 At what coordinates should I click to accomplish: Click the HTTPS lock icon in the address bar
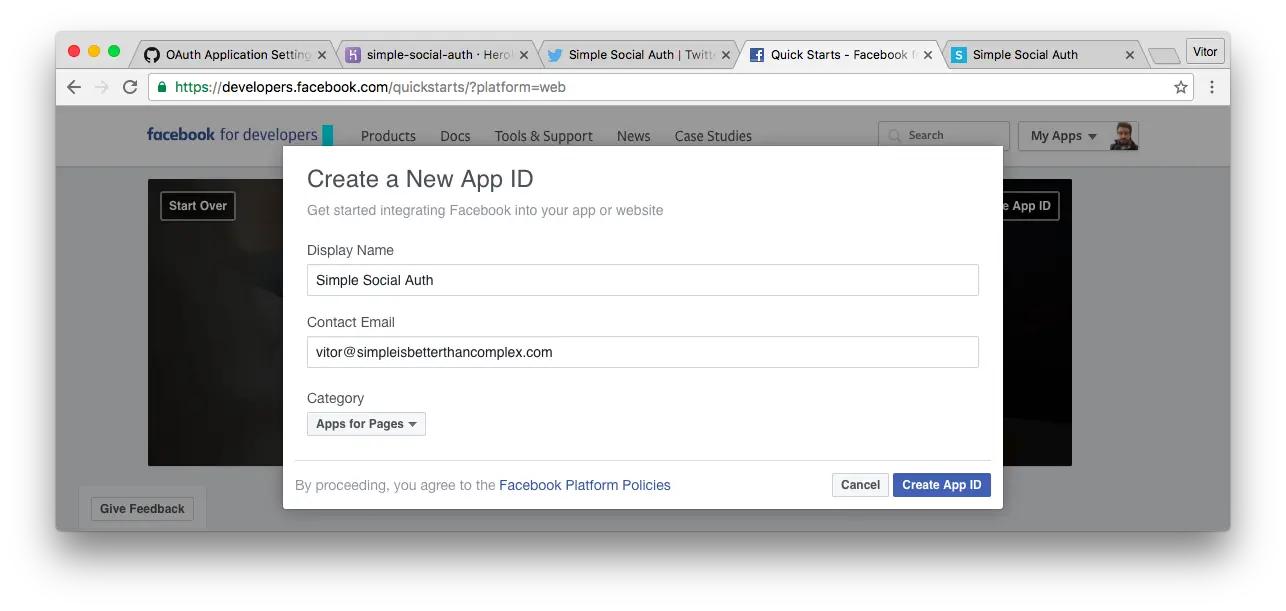point(161,87)
